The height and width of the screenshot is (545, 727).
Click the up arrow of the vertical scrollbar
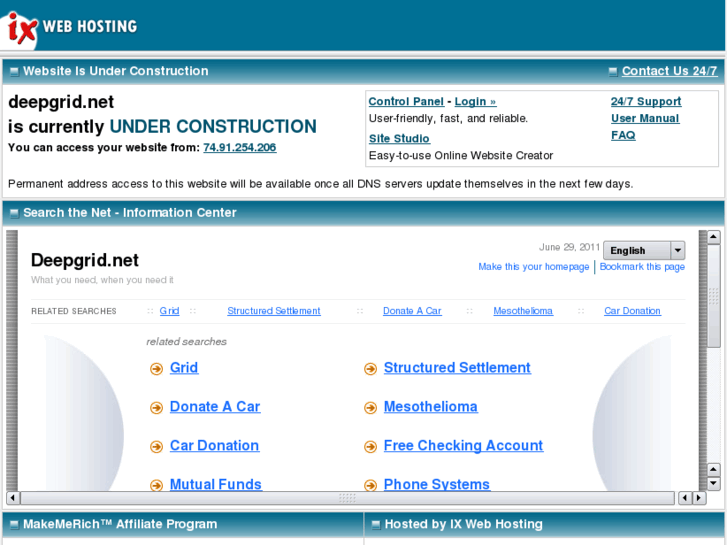pos(714,237)
